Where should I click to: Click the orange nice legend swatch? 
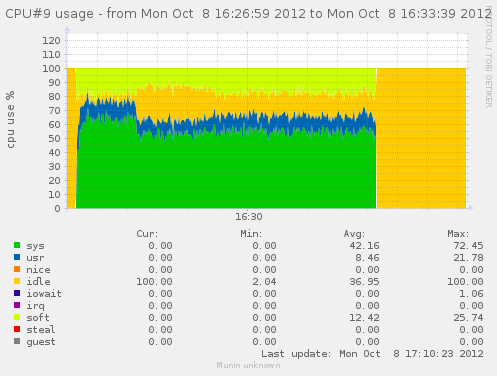(x=17, y=269)
